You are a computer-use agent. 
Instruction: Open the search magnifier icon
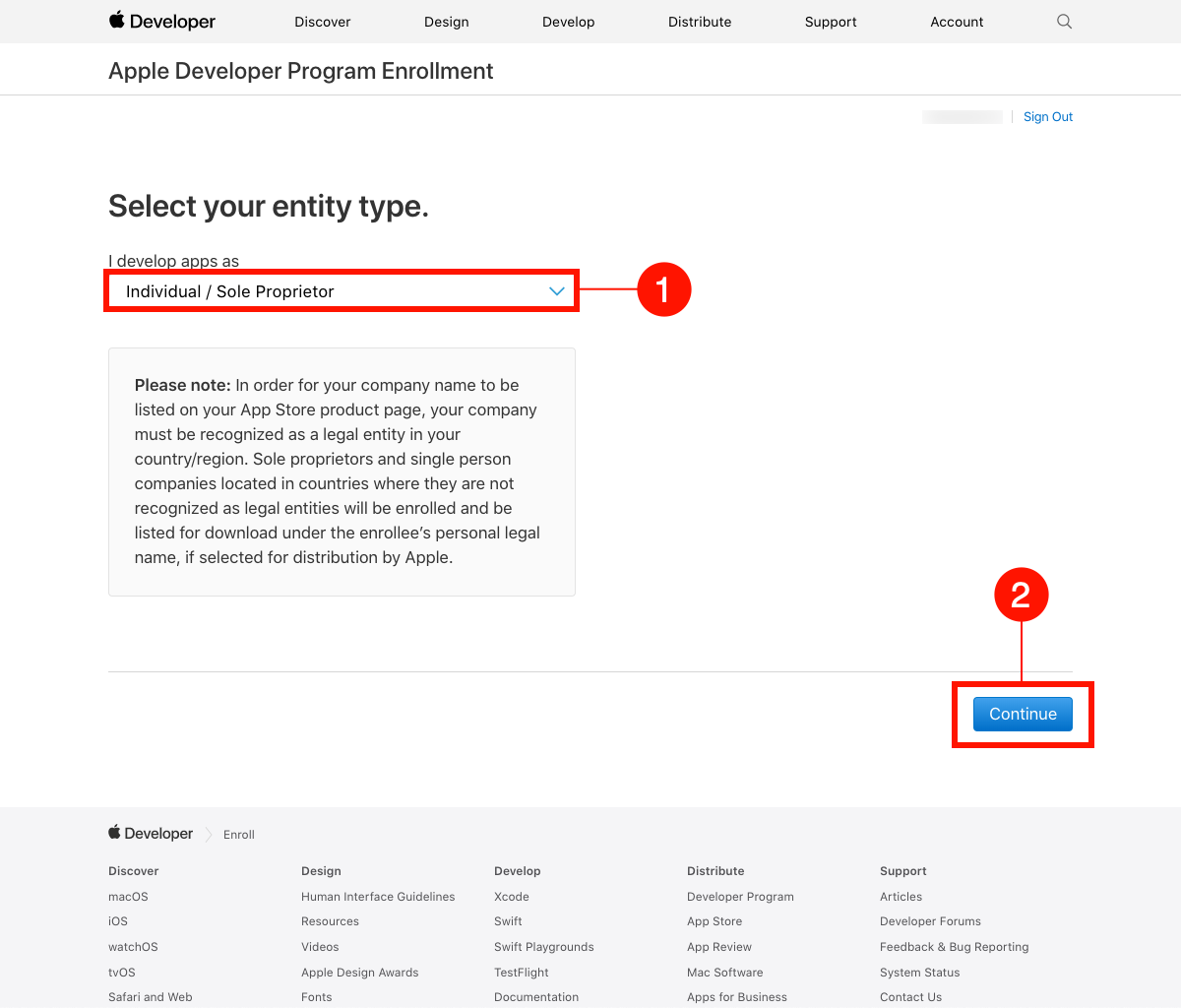(1064, 22)
